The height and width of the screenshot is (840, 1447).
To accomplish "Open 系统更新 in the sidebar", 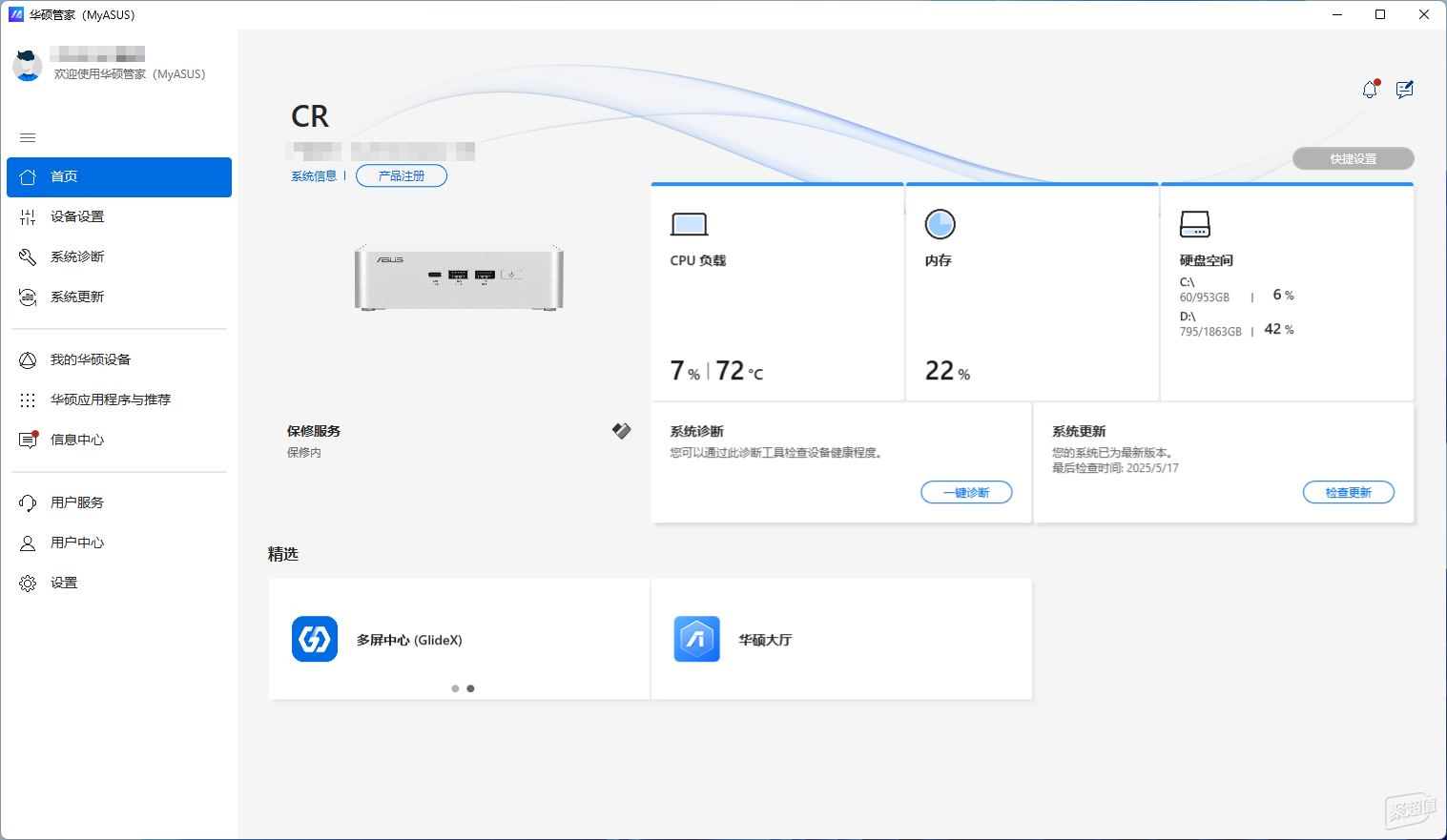I will point(119,297).
